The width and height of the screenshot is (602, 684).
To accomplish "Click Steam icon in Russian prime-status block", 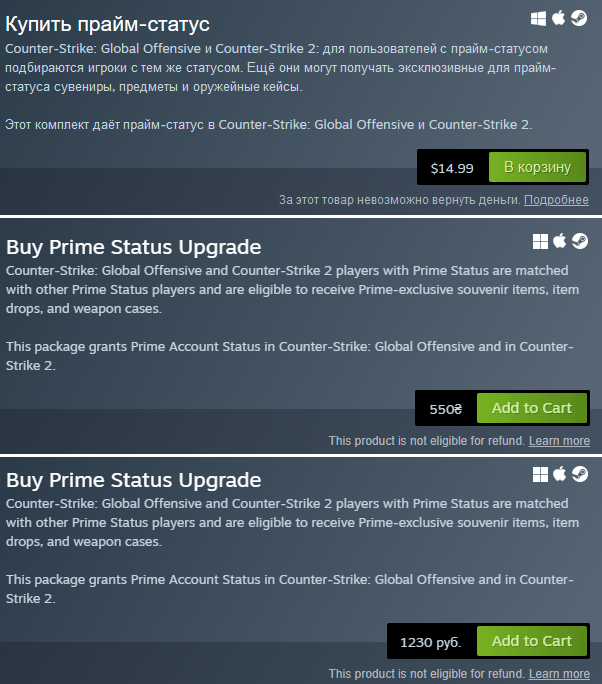I will pyautogui.click(x=579, y=18).
